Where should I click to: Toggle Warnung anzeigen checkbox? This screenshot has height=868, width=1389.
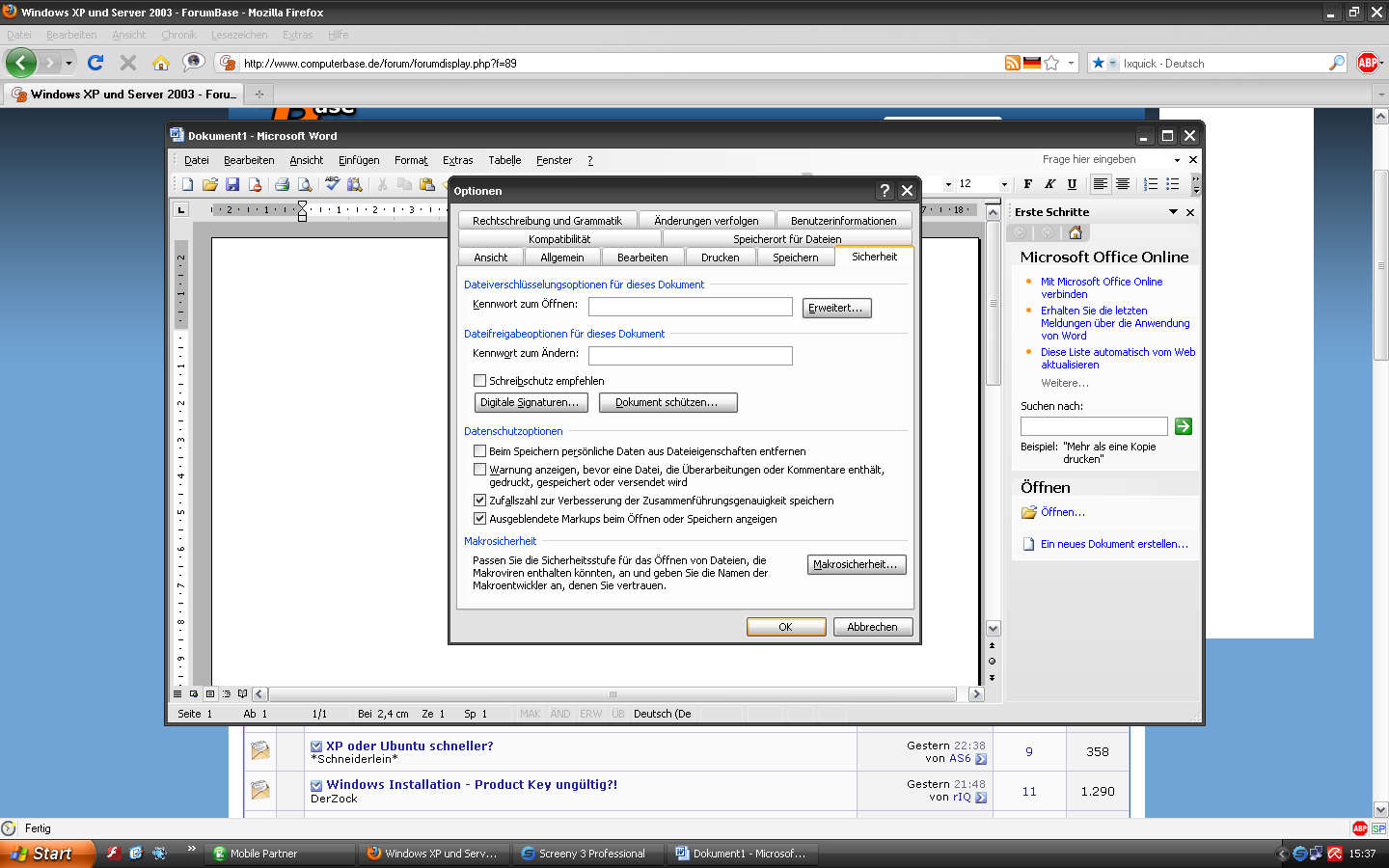tap(479, 470)
